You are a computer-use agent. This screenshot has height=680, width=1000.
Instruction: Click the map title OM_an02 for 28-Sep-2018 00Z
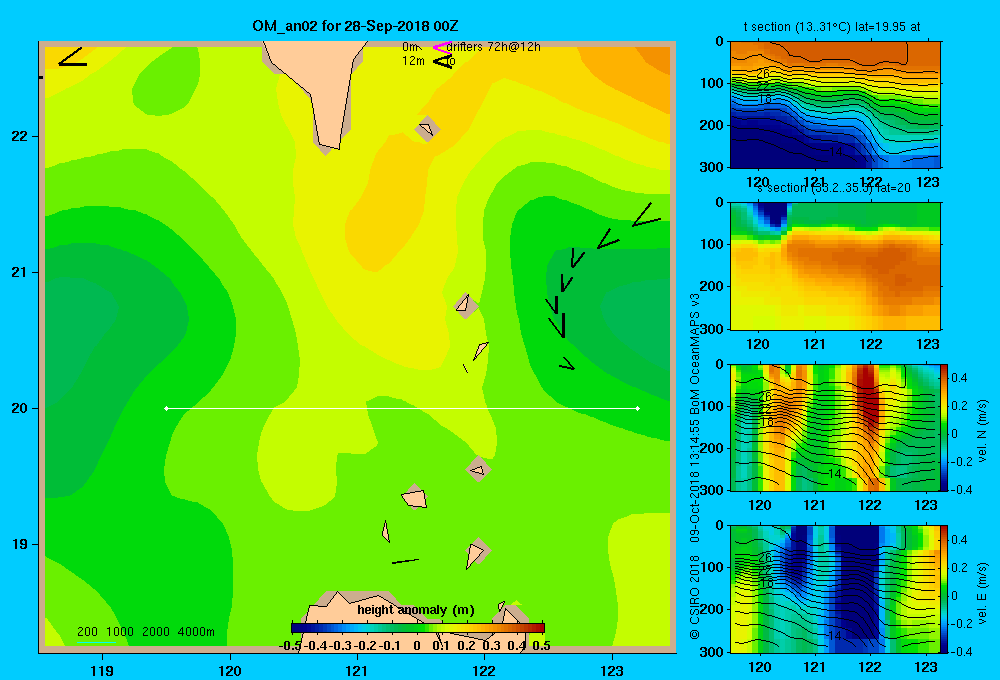pyautogui.click(x=355, y=26)
